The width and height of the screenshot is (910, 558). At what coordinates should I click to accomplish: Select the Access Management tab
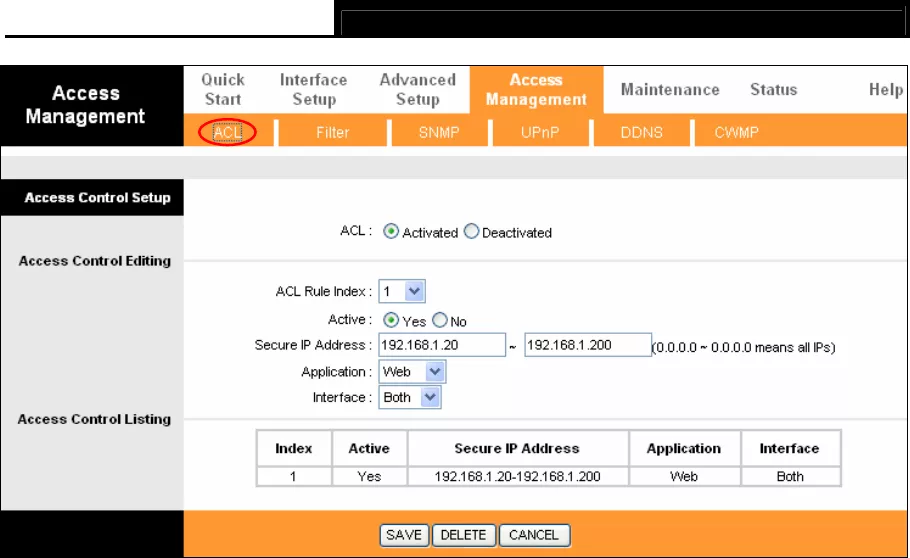pos(536,89)
